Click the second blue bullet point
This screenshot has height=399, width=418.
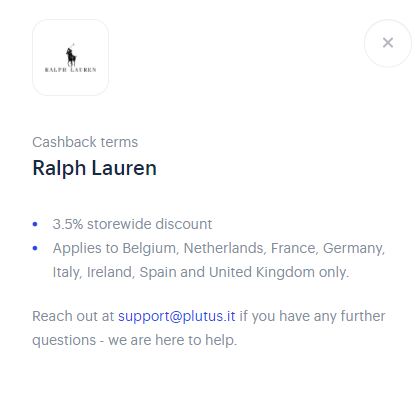tap(35, 248)
